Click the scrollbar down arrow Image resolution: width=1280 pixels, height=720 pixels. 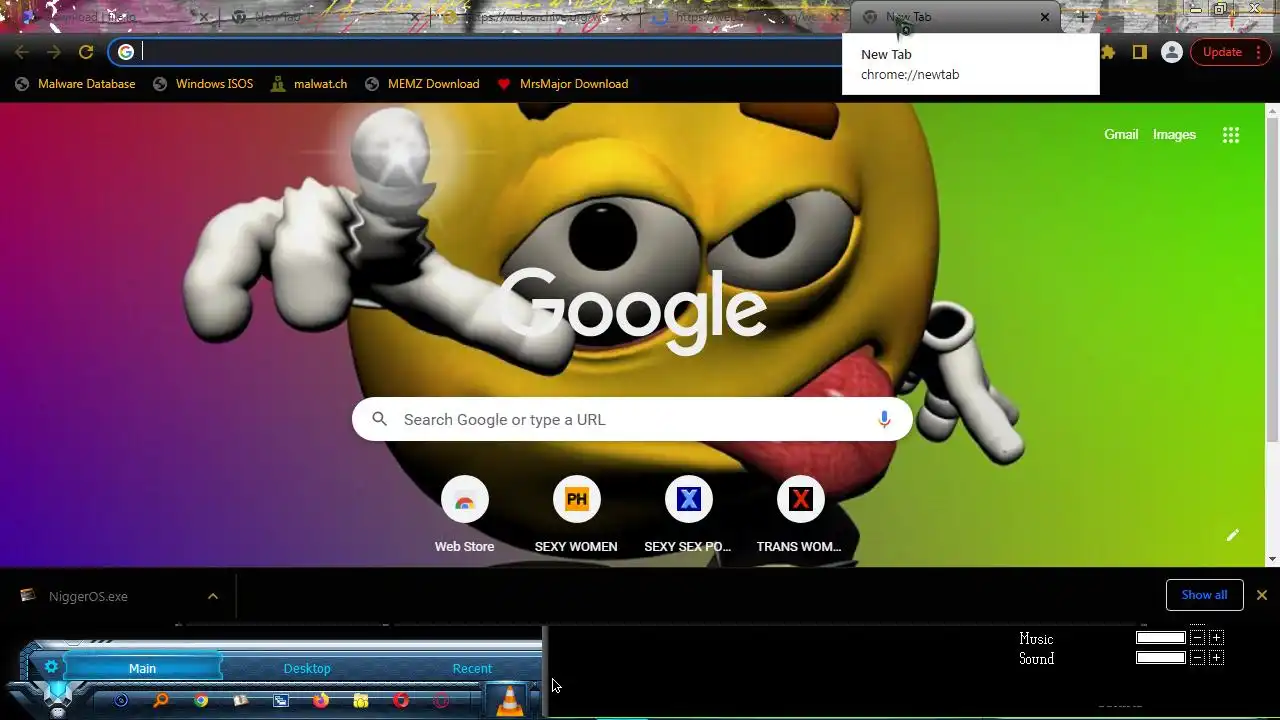coord(1272,559)
